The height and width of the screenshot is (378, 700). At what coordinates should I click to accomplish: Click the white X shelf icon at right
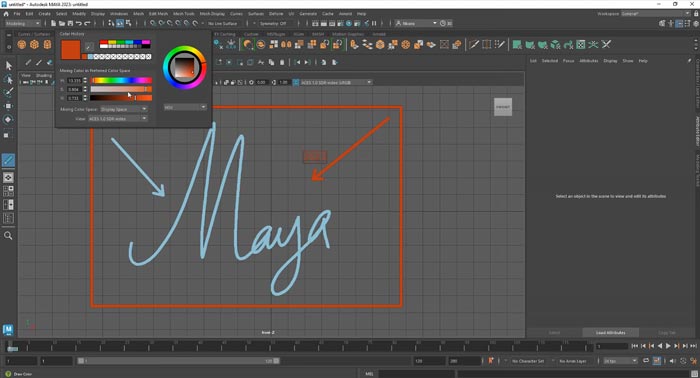tap(606, 44)
